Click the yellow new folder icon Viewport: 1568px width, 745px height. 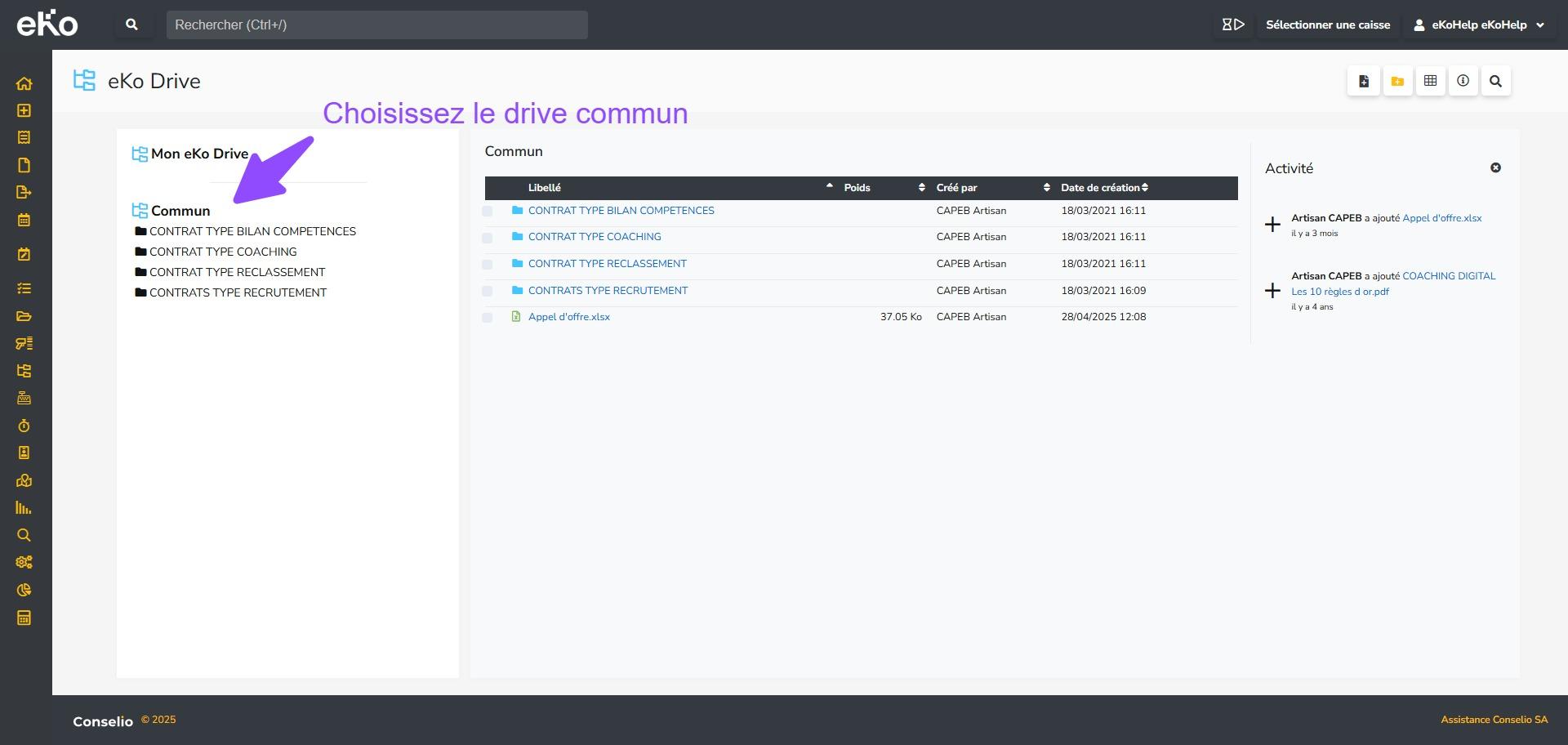1397,81
